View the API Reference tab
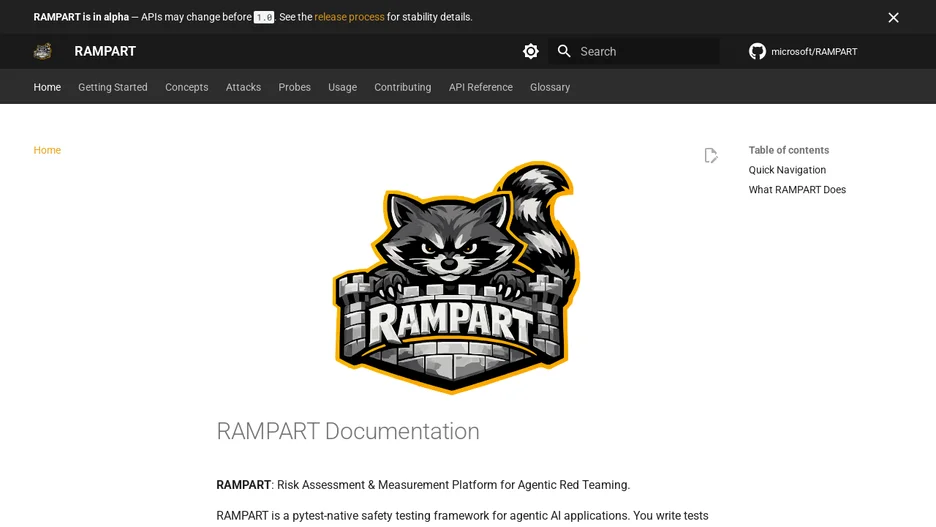The width and height of the screenshot is (936, 527). click(481, 87)
